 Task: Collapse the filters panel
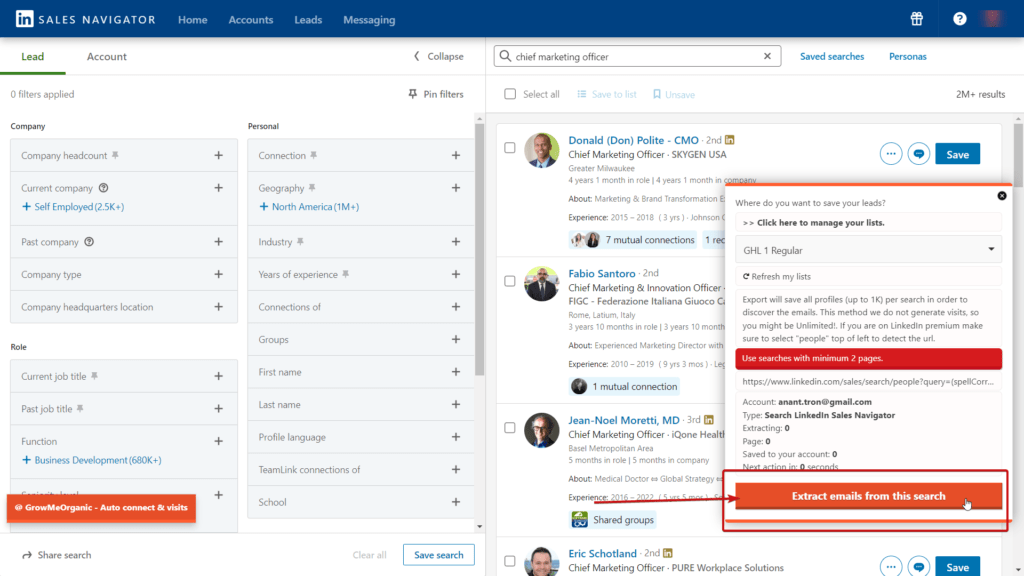point(438,56)
